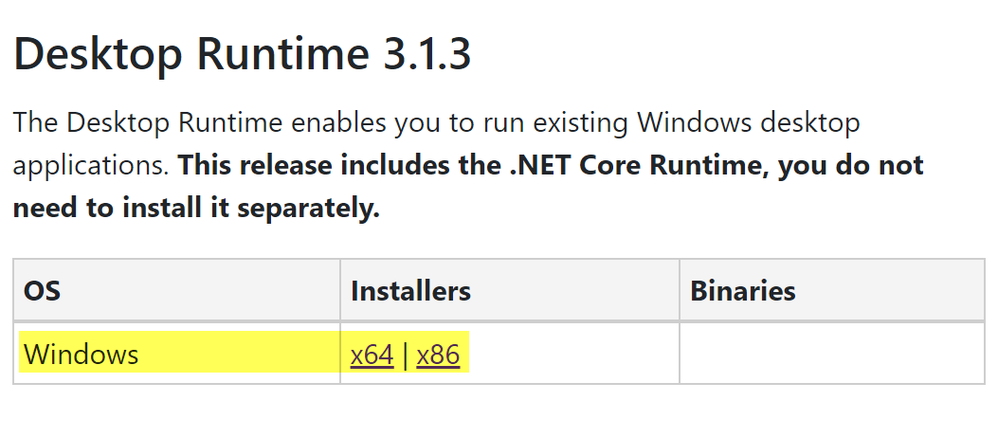This screenshot has height=421, width=998.
Task: Click the empty Binaries cell in Windows row
Action: 832,353
